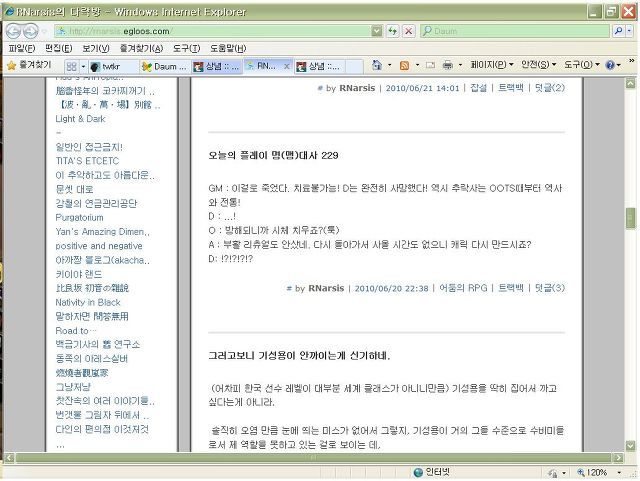Open the 도구(O) command bar dropdown

582,65
